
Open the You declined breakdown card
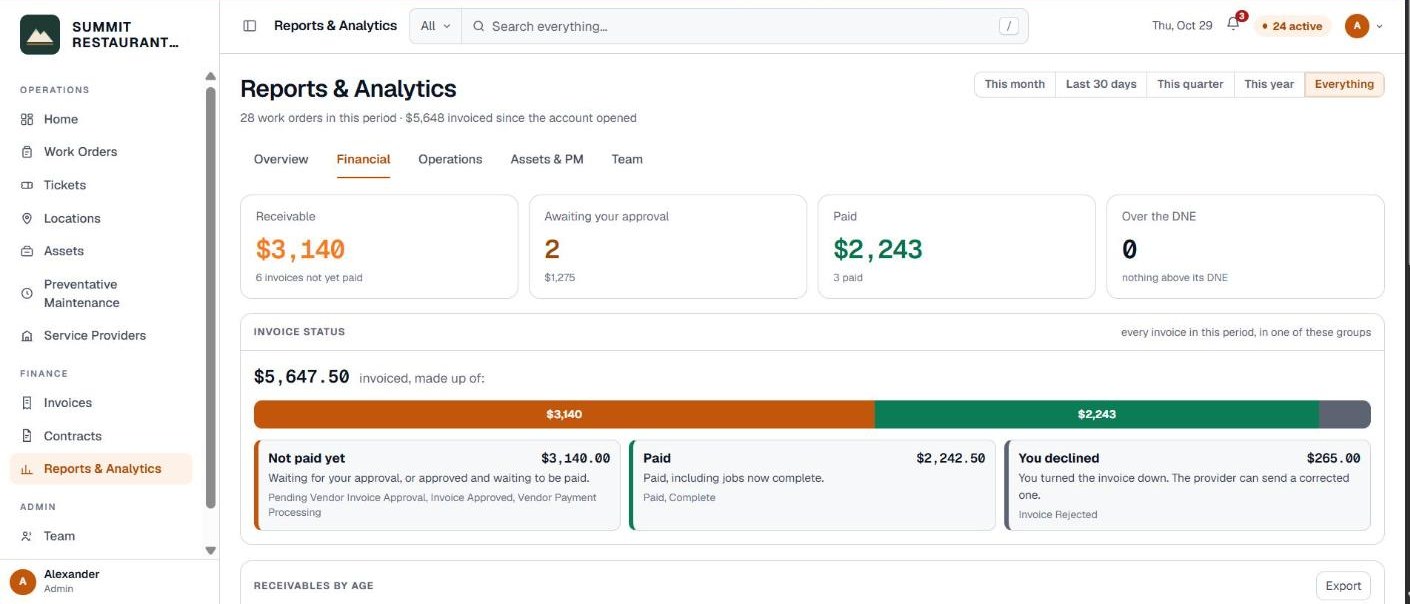pos(1187,485)
